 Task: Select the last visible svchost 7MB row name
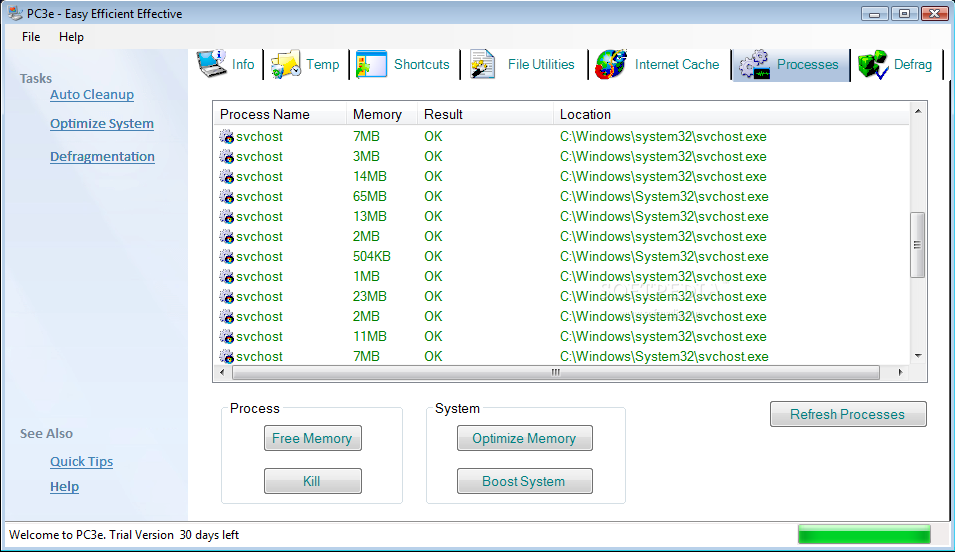(259, 356)
